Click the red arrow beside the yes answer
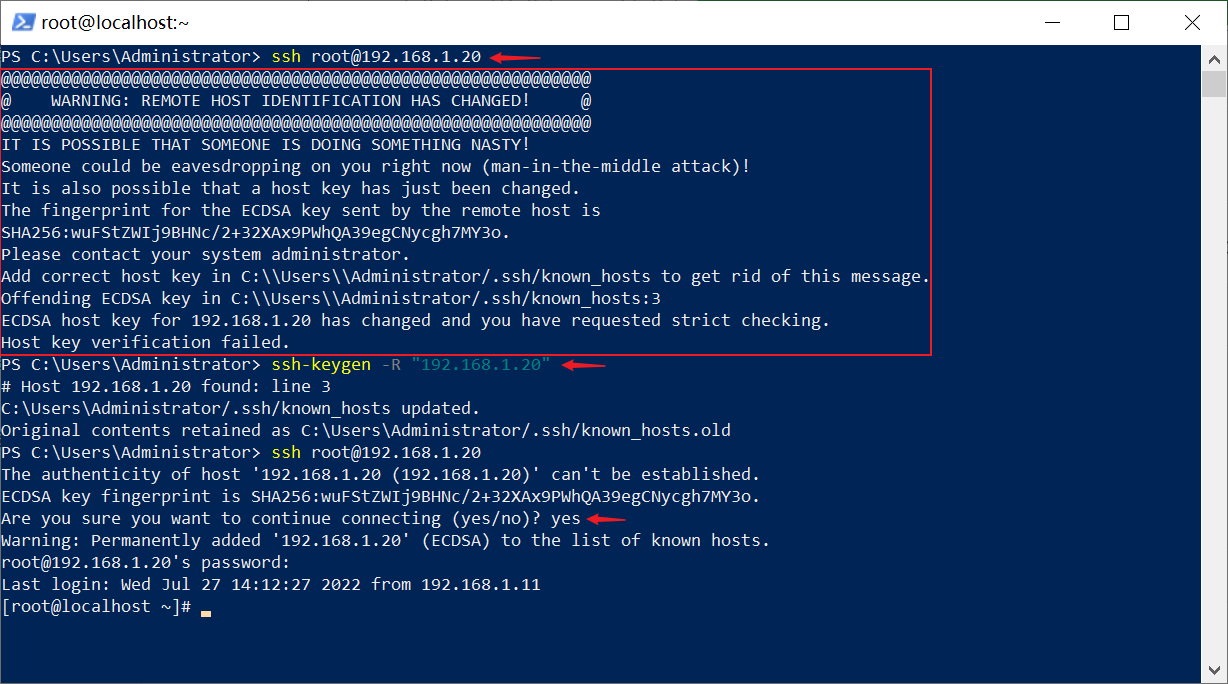The image size is (1228, 684). (x=607, y=519)
